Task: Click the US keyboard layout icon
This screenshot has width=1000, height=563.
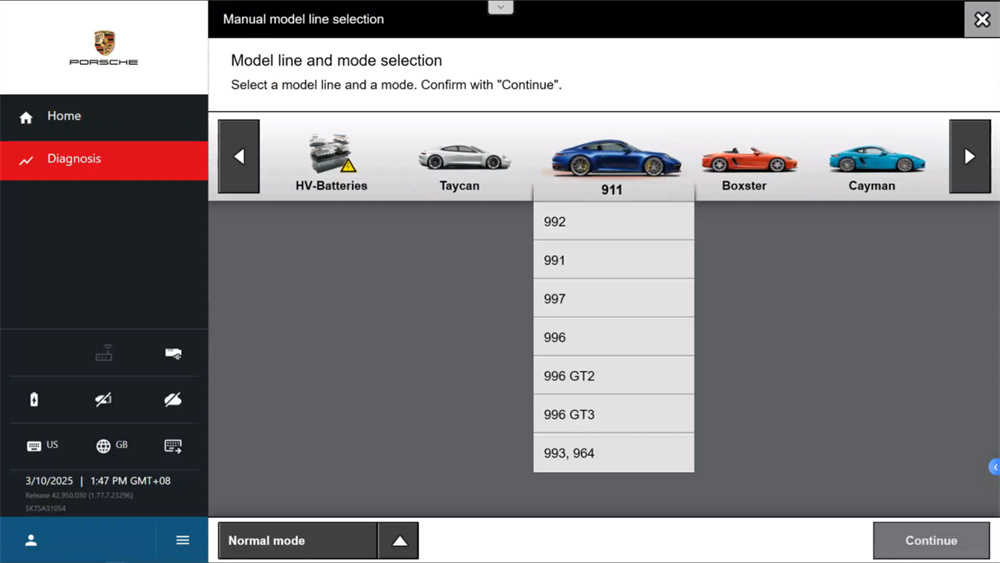Action: pyautogui.click(x=42, y=446)
